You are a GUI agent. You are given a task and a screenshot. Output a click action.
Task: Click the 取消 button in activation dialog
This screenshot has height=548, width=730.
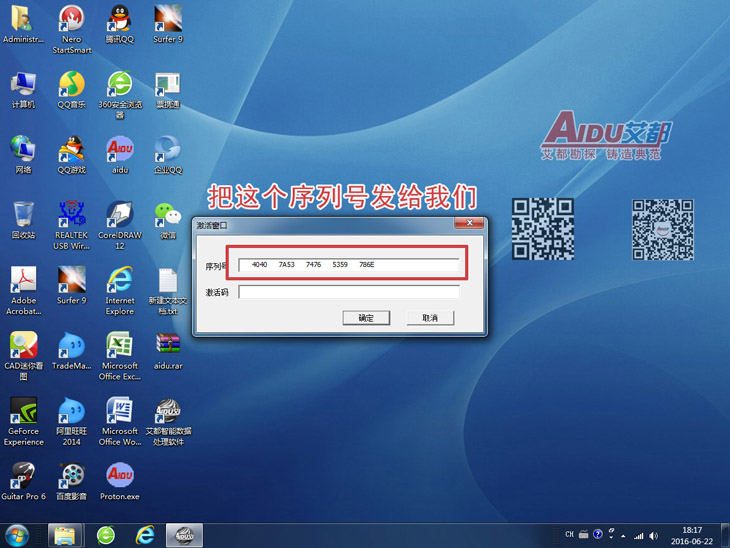coord(430,318)
